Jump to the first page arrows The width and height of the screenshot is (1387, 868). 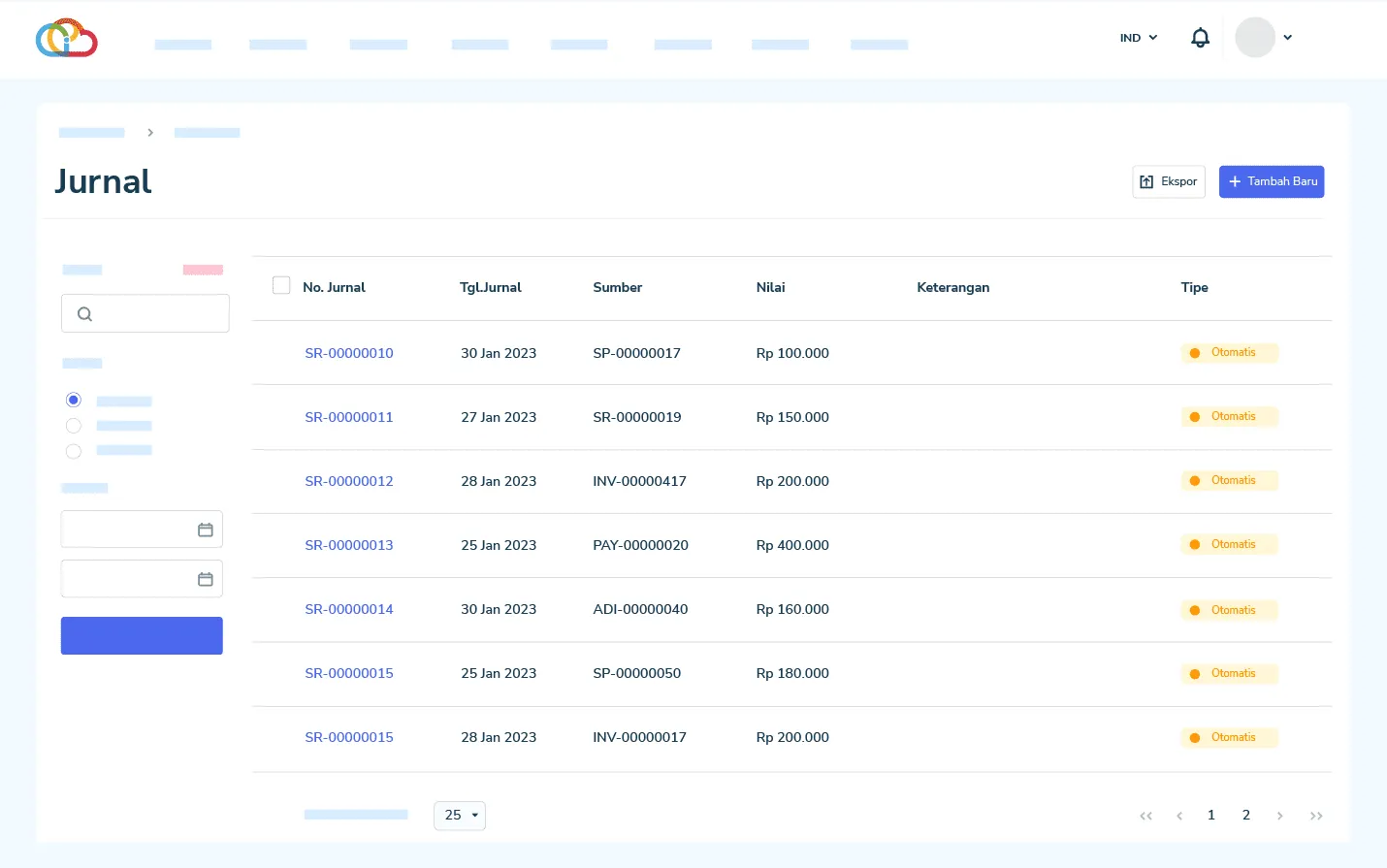coord(1145,816)
